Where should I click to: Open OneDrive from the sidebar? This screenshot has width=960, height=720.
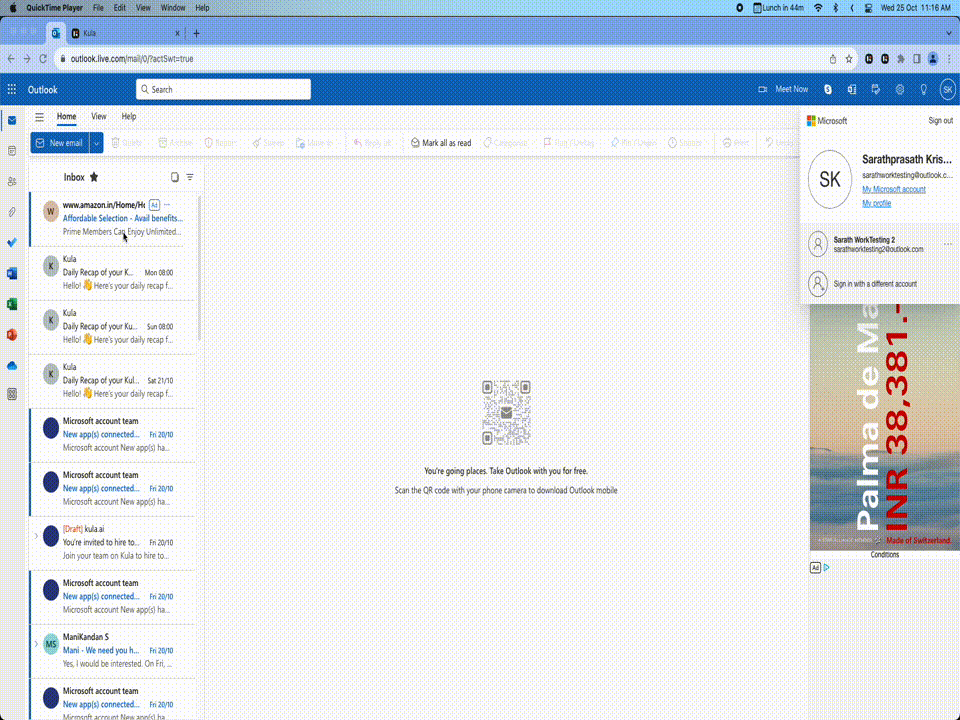click(x=12, y=366)
